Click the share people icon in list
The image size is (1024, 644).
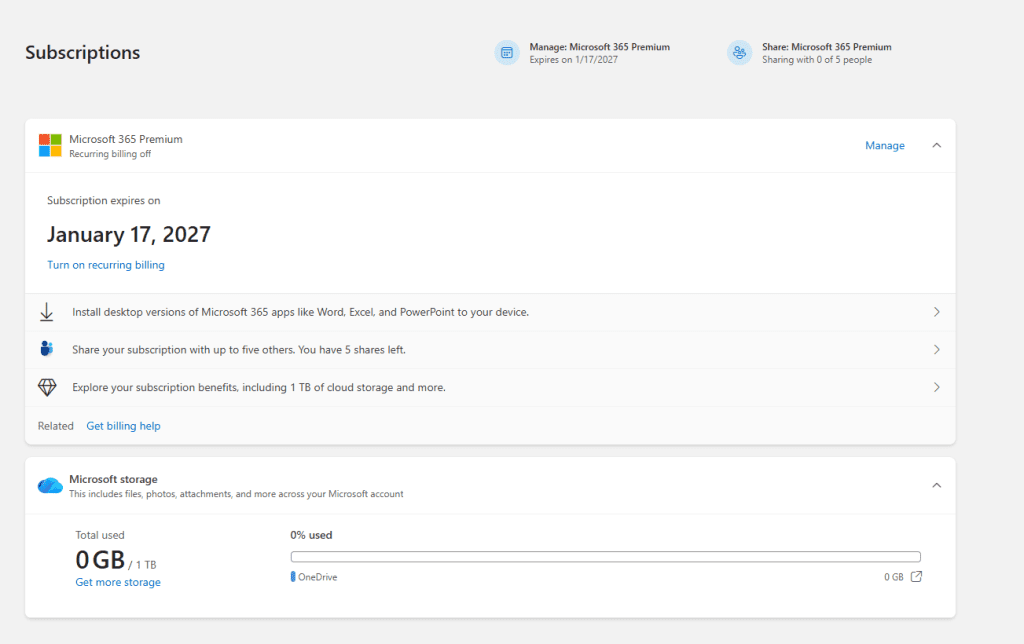point(47,349)
